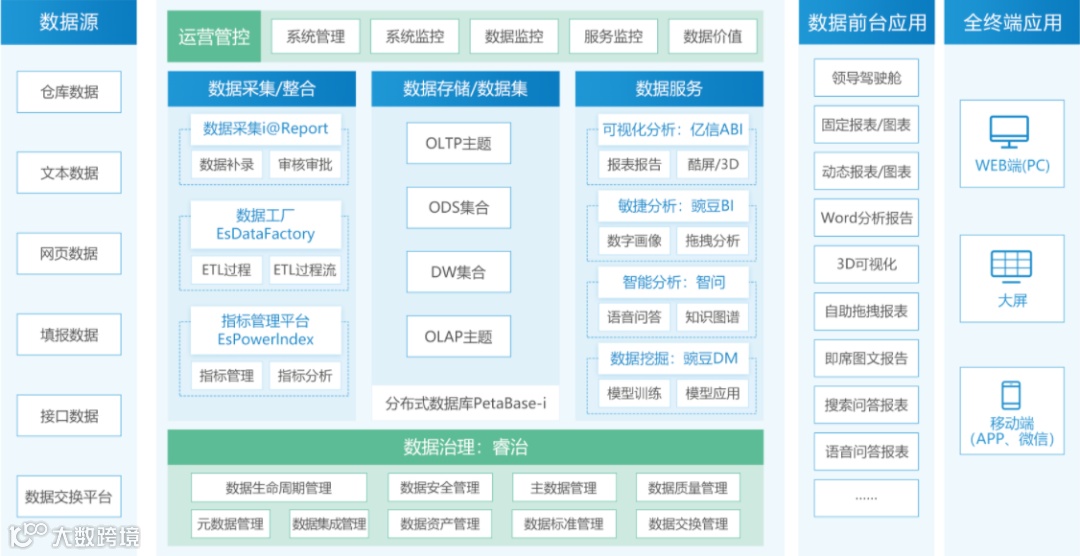Click 敏捷分析：豌豆BI title

click(672, 205)
